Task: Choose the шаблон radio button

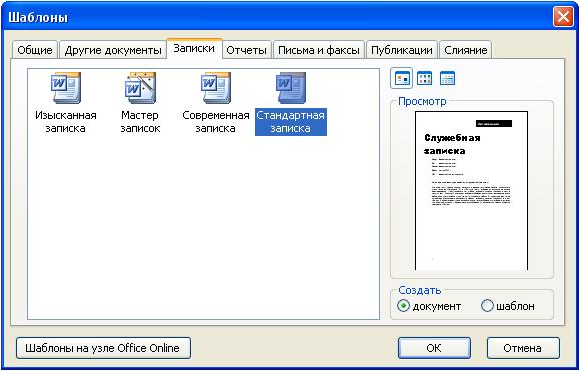Action: click(x=487, y=306)
